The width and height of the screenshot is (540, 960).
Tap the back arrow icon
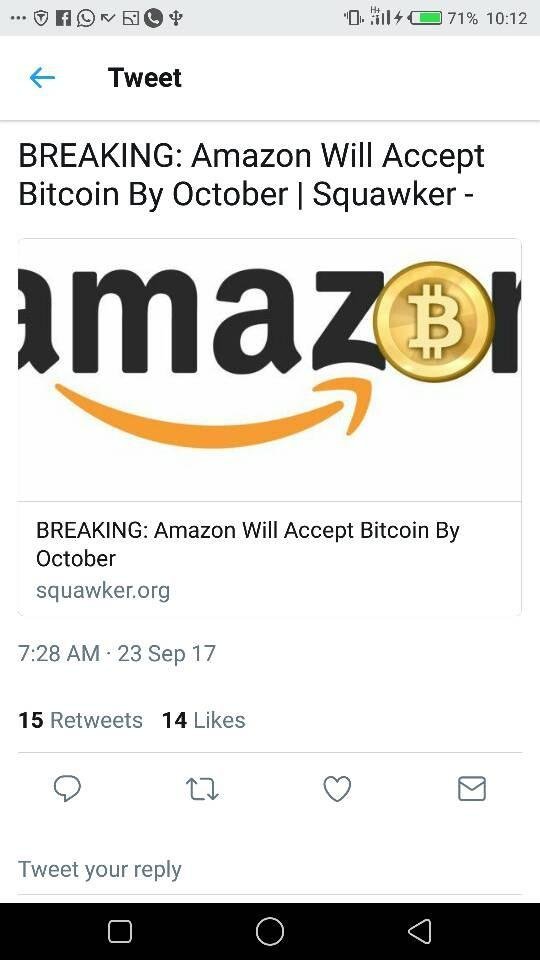(42, 78)
